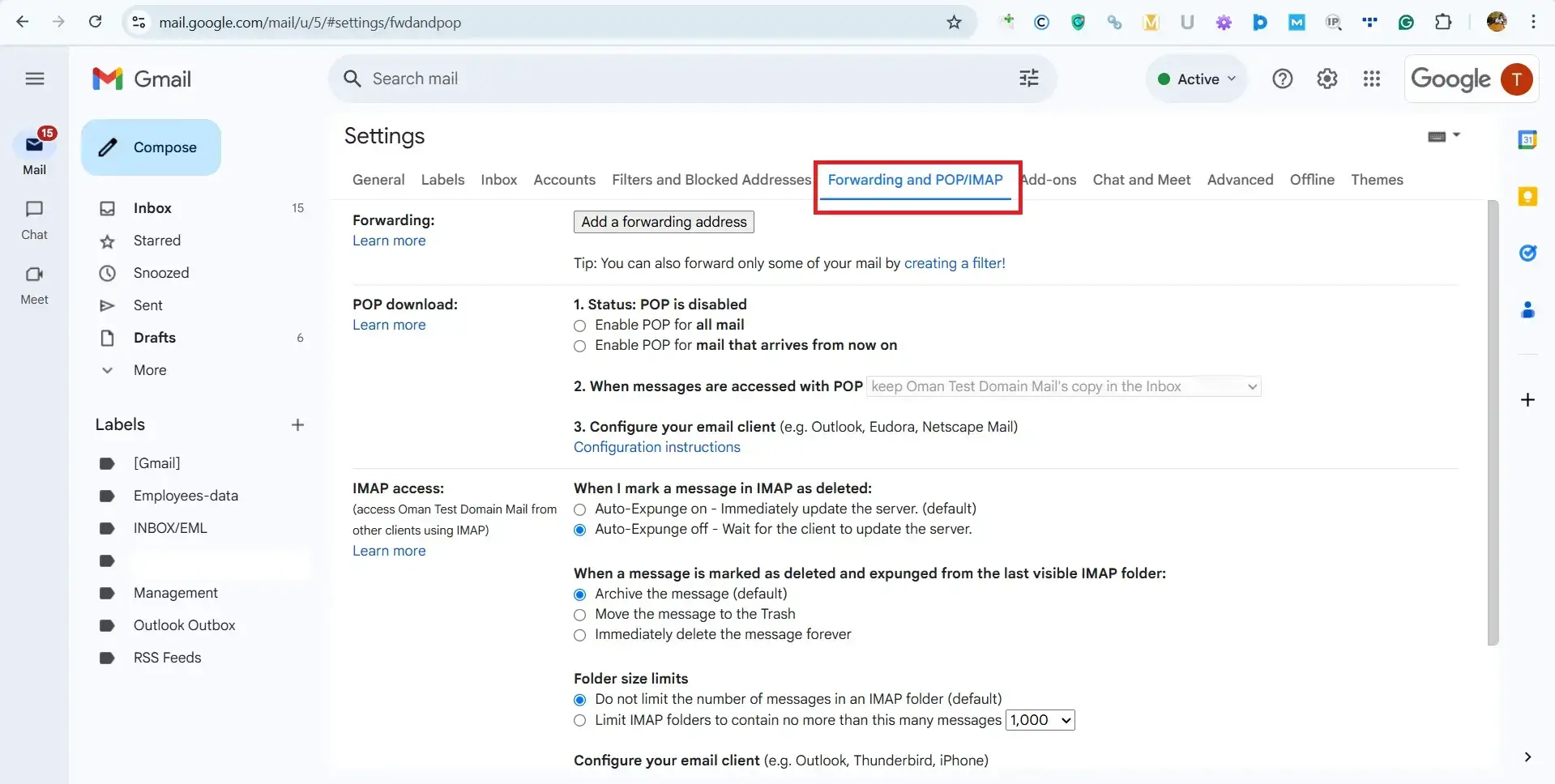Open the Chat and Meet settings tab
1555x784 pixels.
point(1142,180)
